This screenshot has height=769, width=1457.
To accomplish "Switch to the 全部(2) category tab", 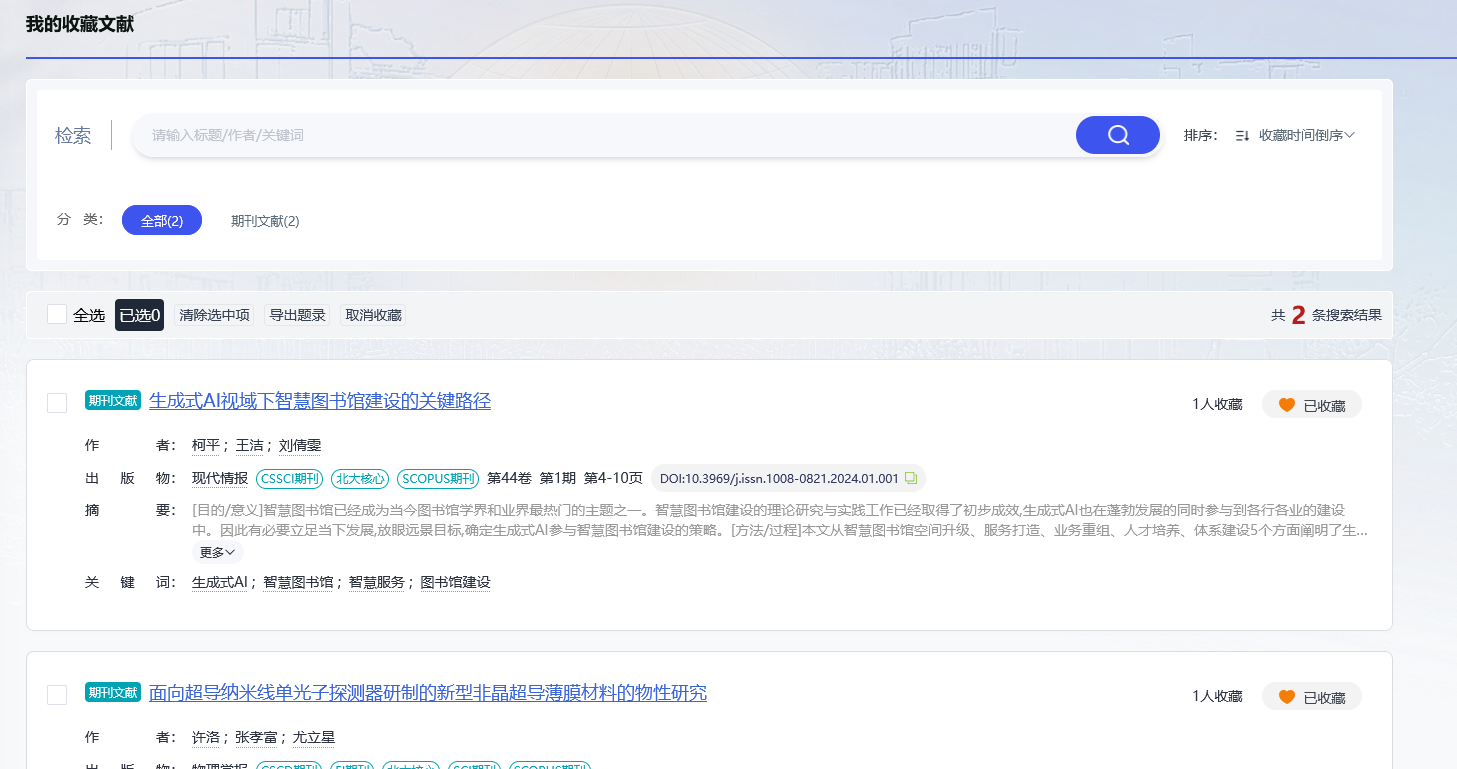I will point(161,220).
